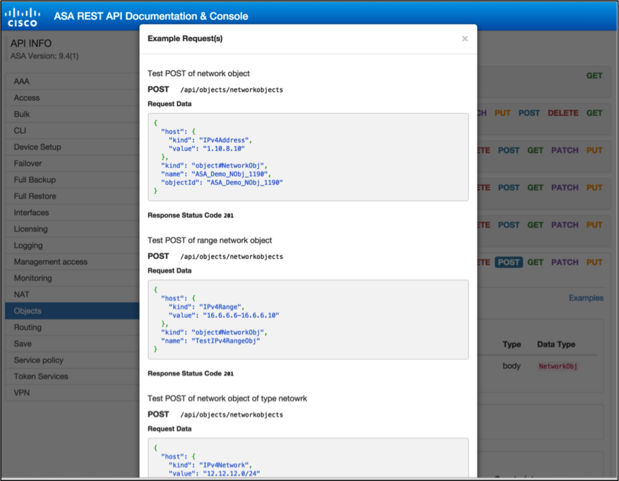Click the 'Test POST of network object of type netowrk' text
The width and height of the screenshot is (619, 481).
pos(227,398)
